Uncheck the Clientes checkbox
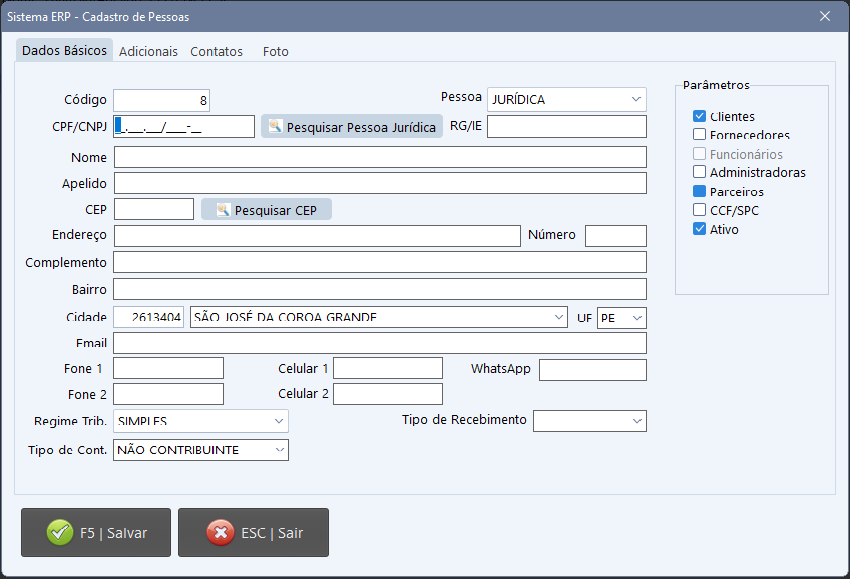The image size is (850, 579). pyautogui.click(x=700, y=117)
